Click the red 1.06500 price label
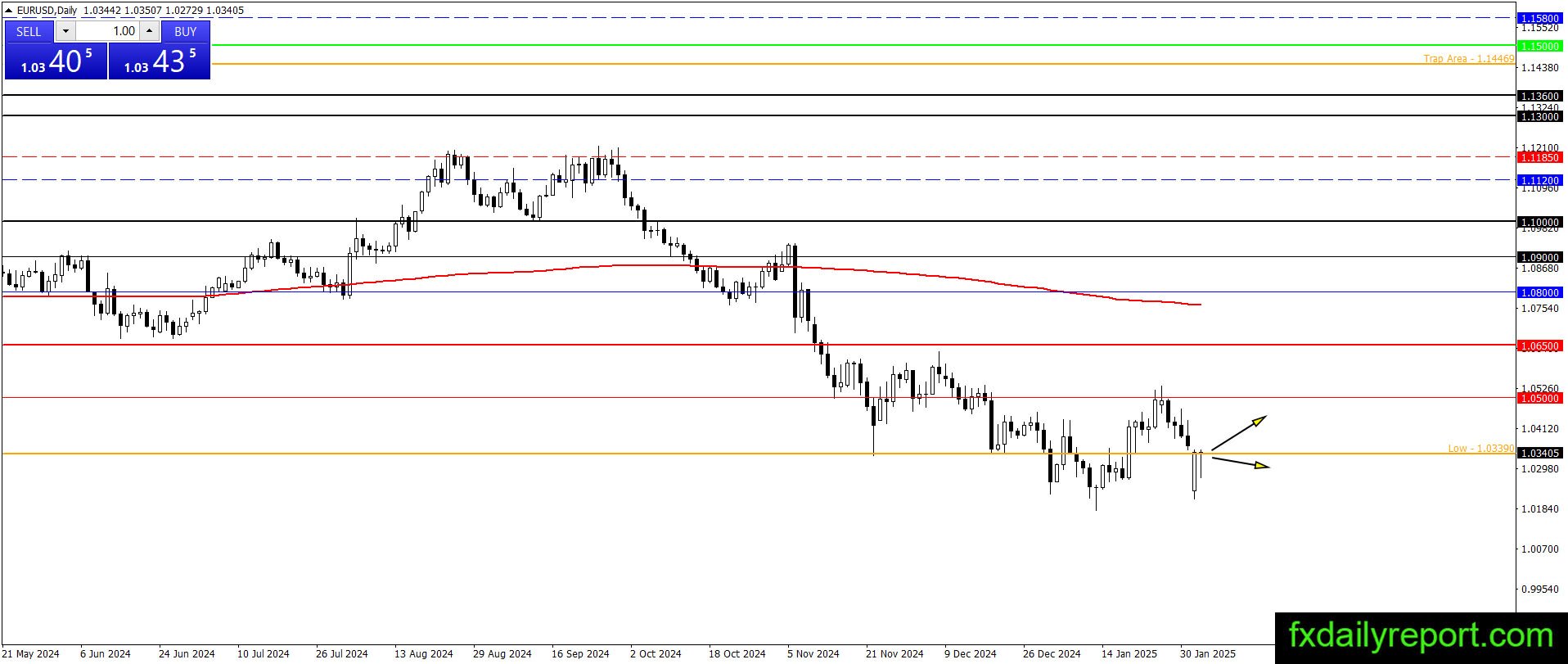Image resolution: width=1568 pixels, height=664 pixels. 1539,346
